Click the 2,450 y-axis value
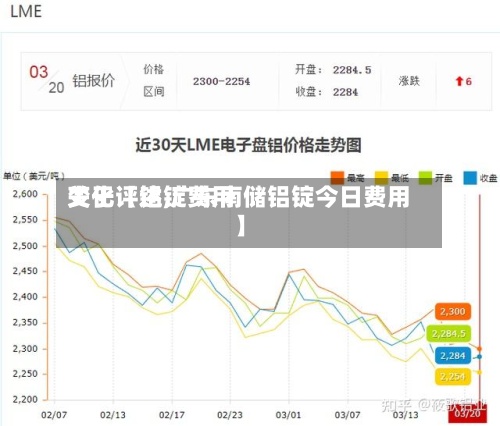 [25, 271]
